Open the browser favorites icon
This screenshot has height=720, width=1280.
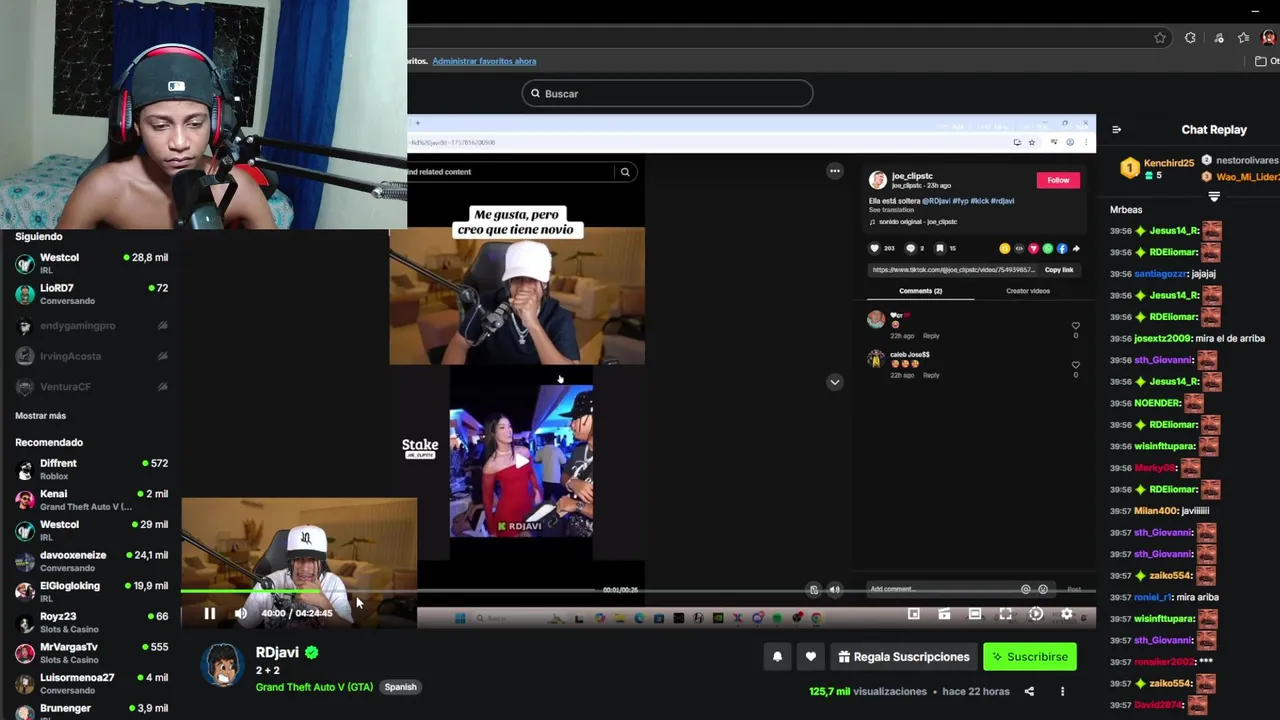[x=1243, y=38]
